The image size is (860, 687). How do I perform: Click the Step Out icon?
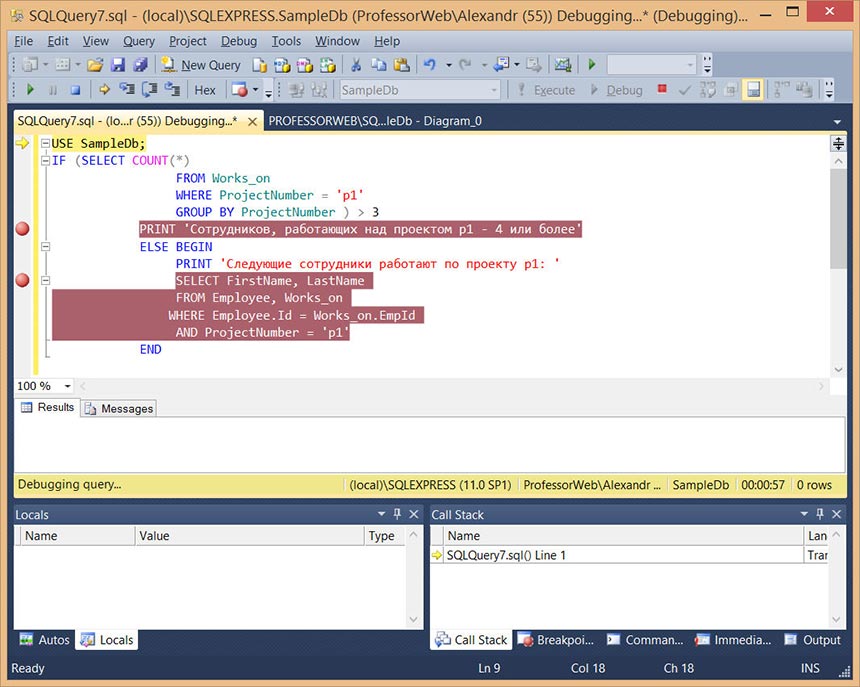[172, 89]
